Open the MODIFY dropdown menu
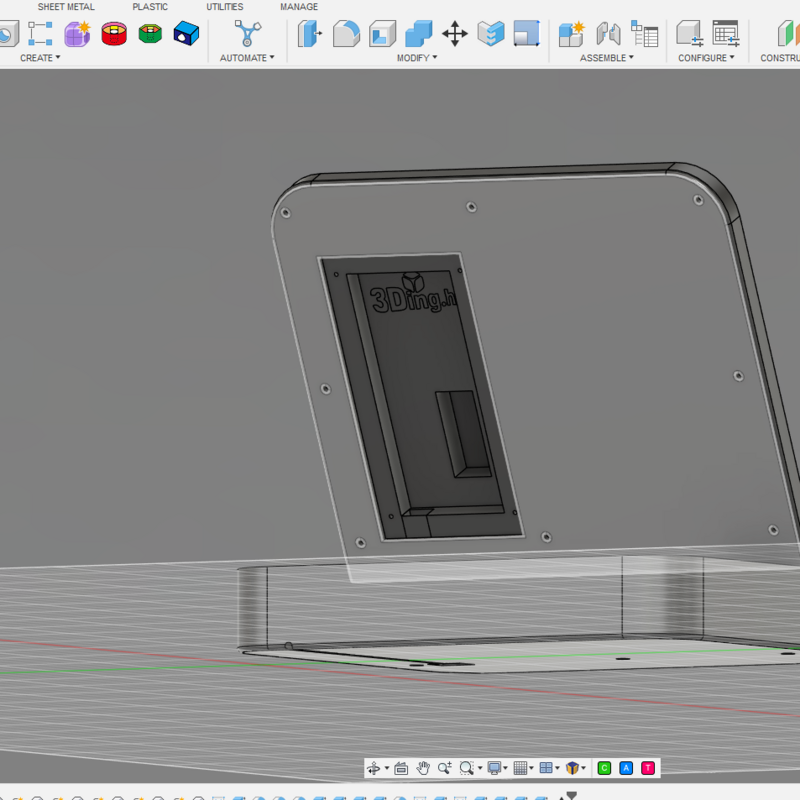 (x=416, y=58)
